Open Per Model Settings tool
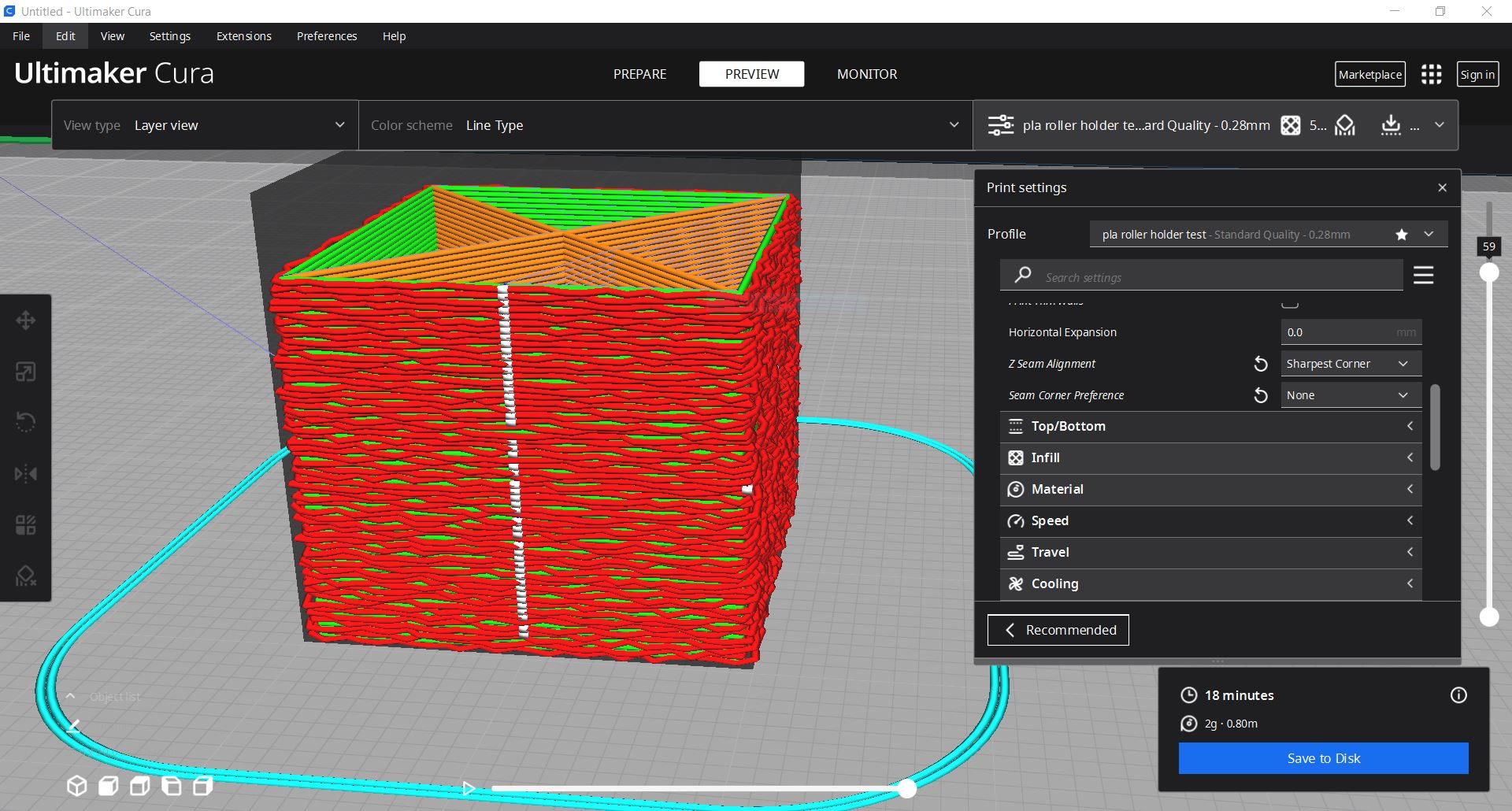The height and width of the screenshot is (811, 1512). click(x=25, y=525)
